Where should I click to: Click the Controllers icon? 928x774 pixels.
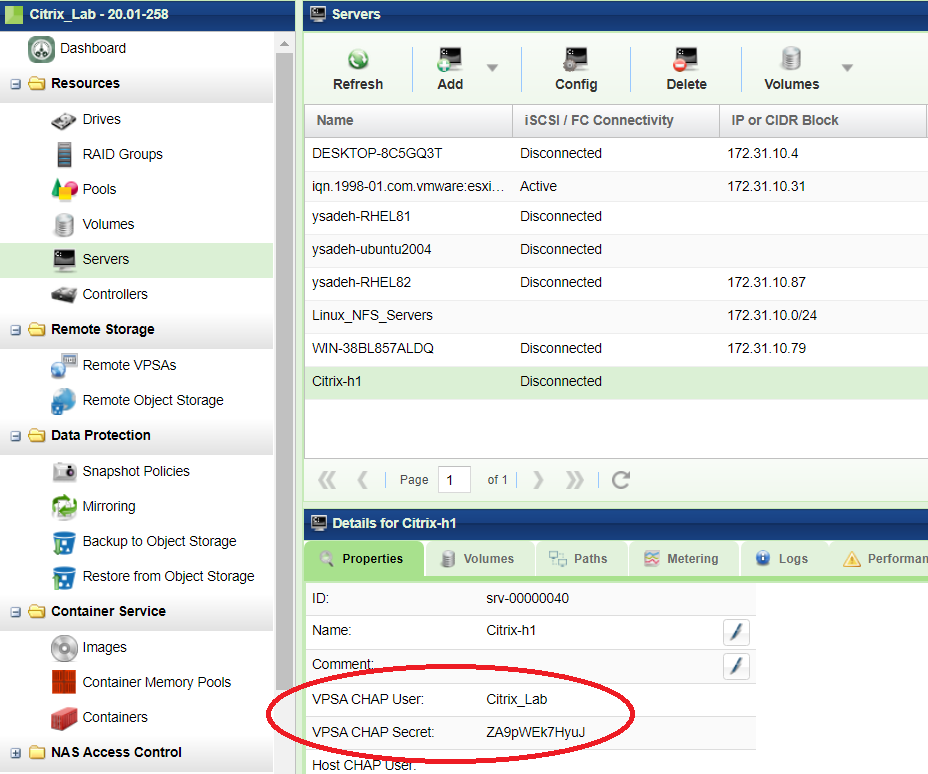pos(64,295)
